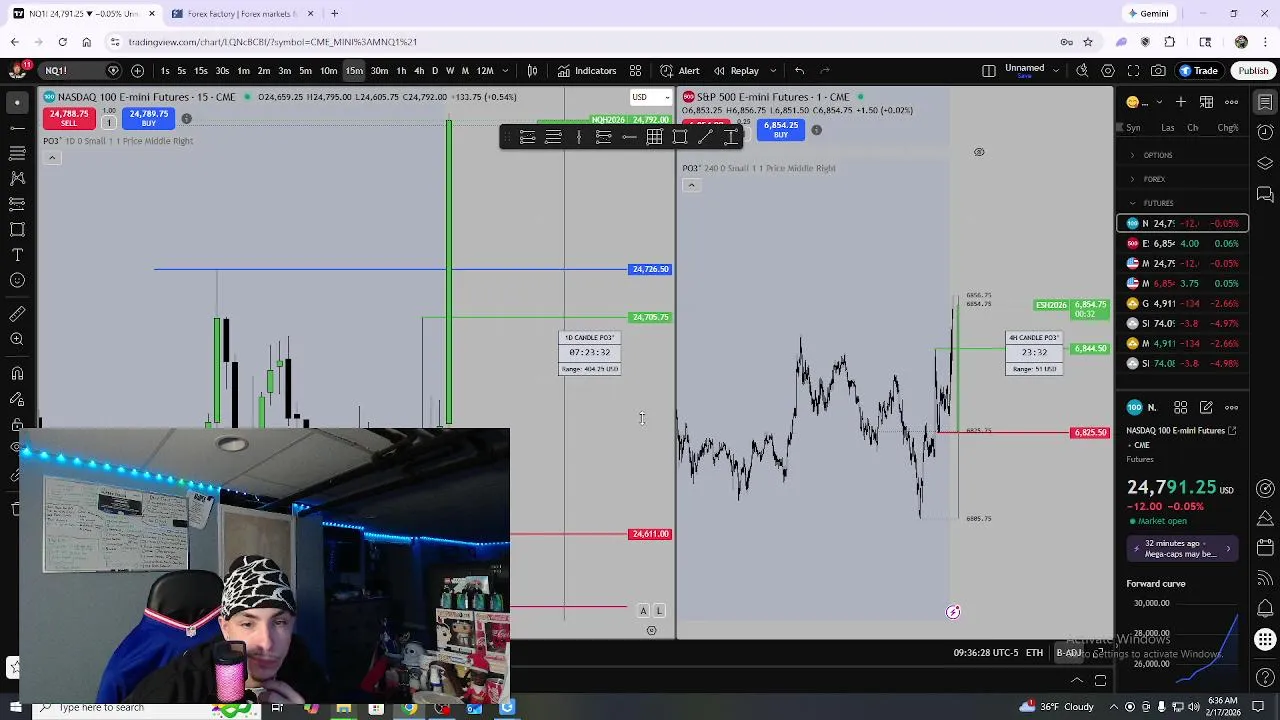Add symbol to watchlist plus icon
1280x720 pixels.
1181,102
